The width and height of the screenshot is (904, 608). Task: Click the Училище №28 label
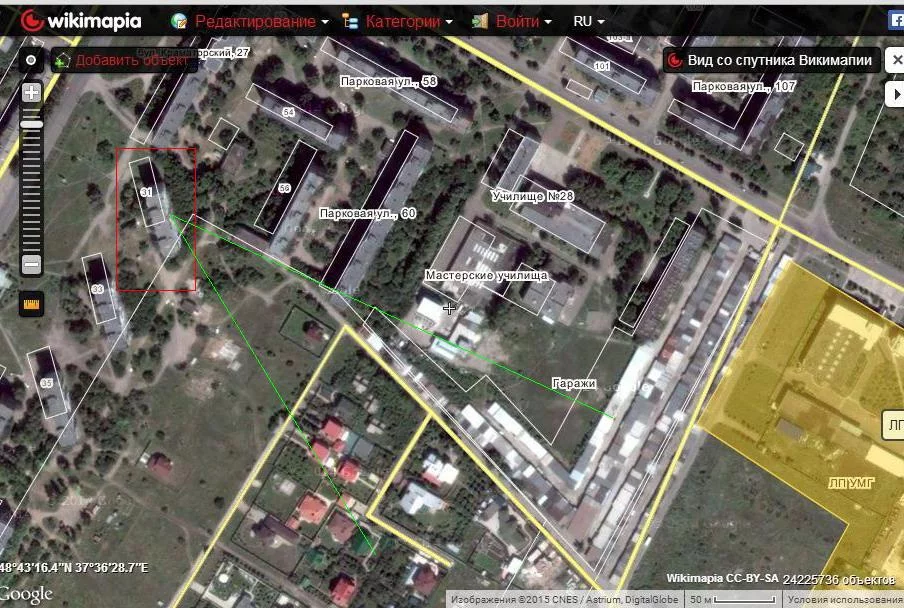pyautogui.click(x=533, y=197)
